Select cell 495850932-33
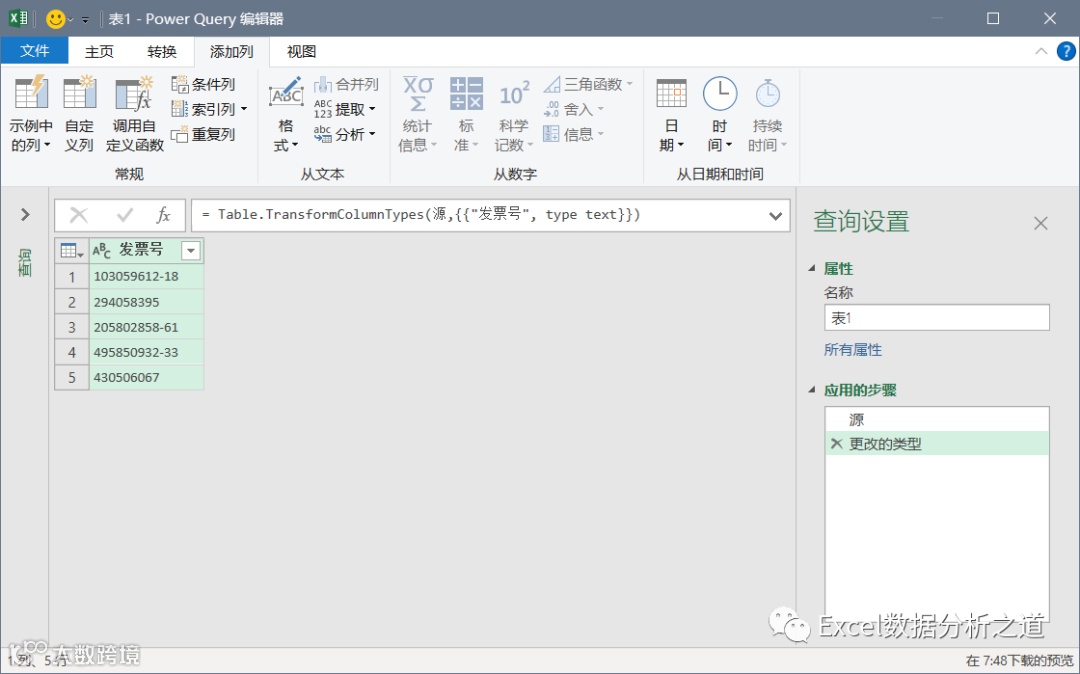This screenshot has height=674, width=1080. click(x=147, y=352)
